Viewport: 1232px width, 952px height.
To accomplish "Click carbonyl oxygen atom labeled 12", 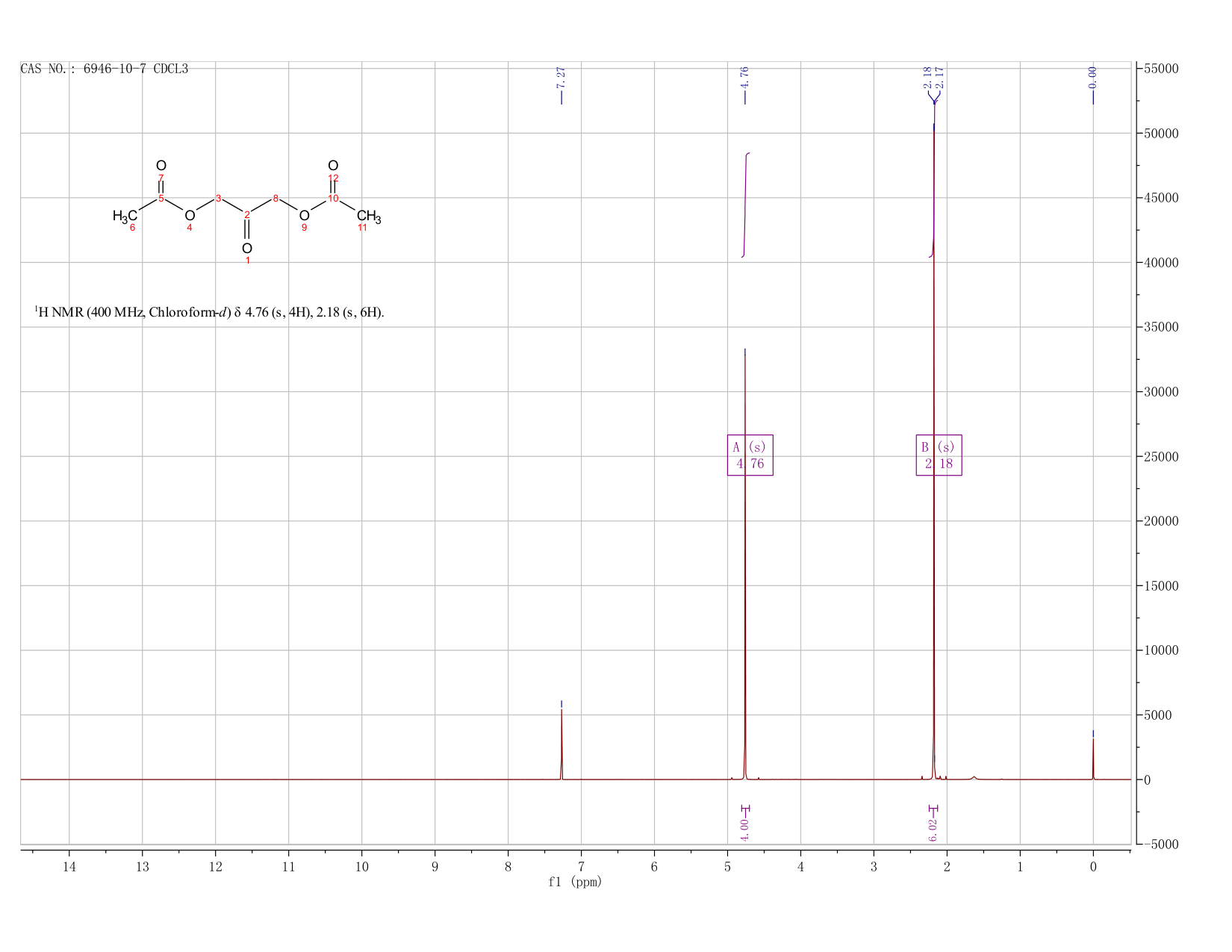I will point(333,166).
